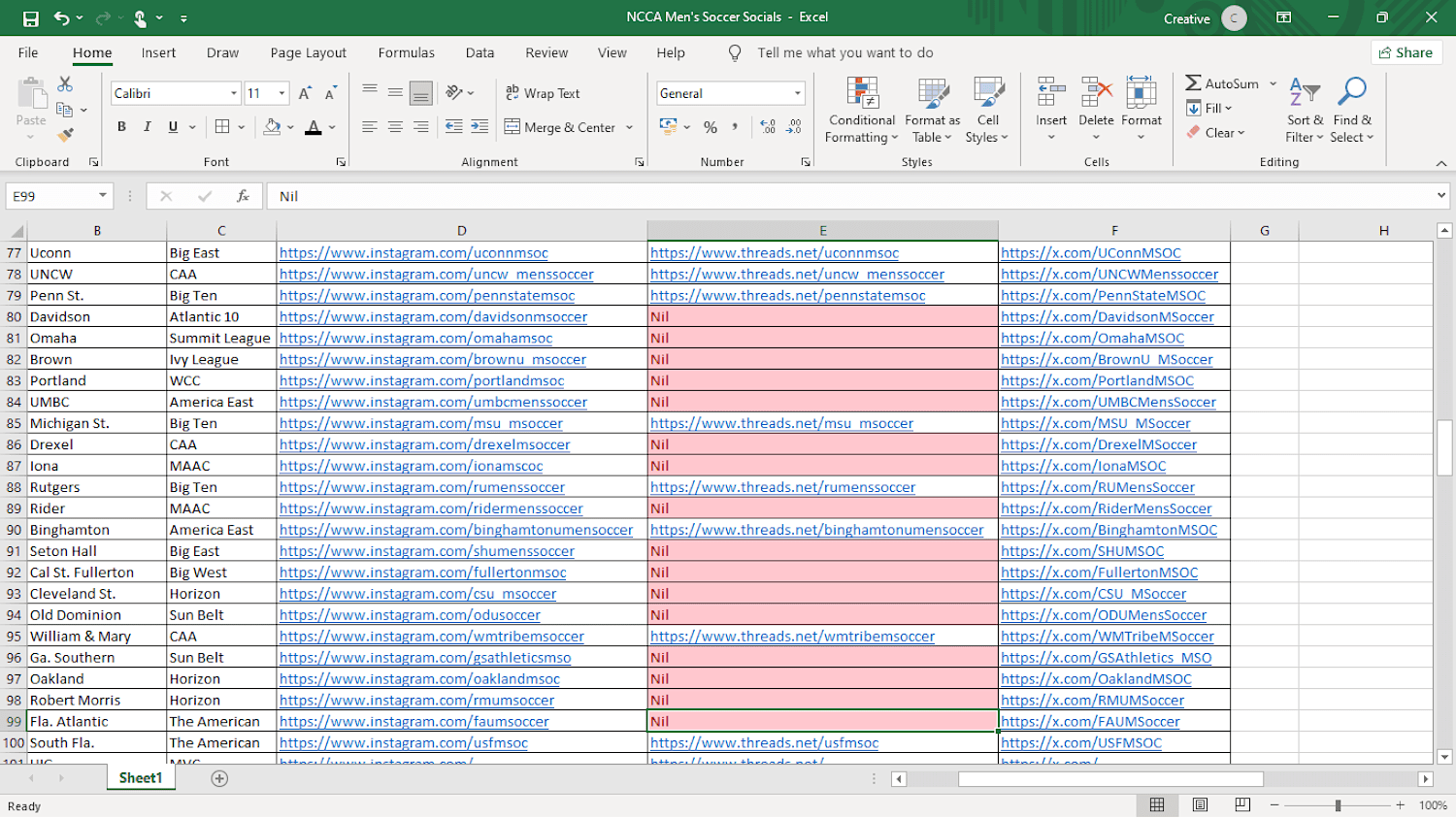The height and width of the screenshot is (818, 1456).
Task: Open the Review ribbon tab
Action: click(546, 52)
